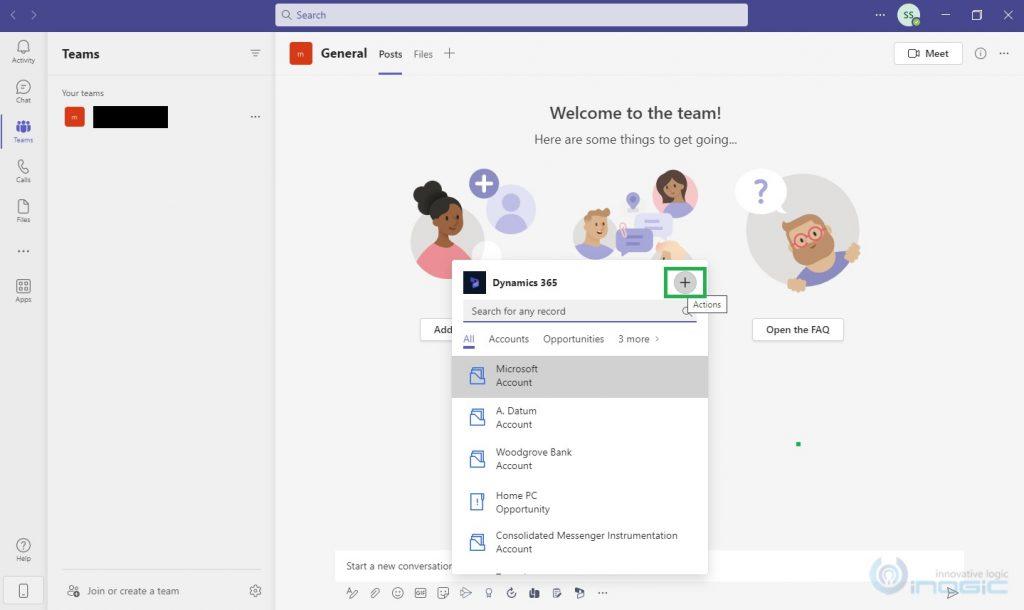Open the Files section in the left sidebar

pyautogui.click(x=23, y=211)
